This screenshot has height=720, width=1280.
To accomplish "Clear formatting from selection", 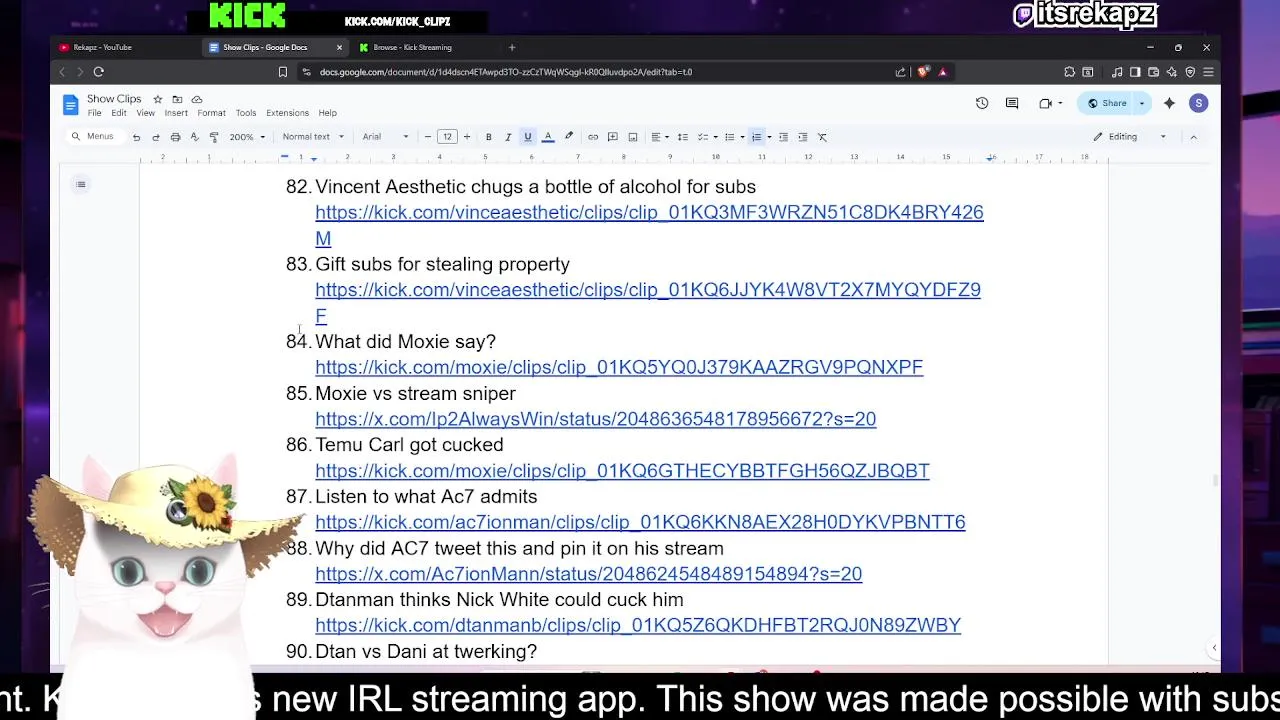I will coord(822,137).
